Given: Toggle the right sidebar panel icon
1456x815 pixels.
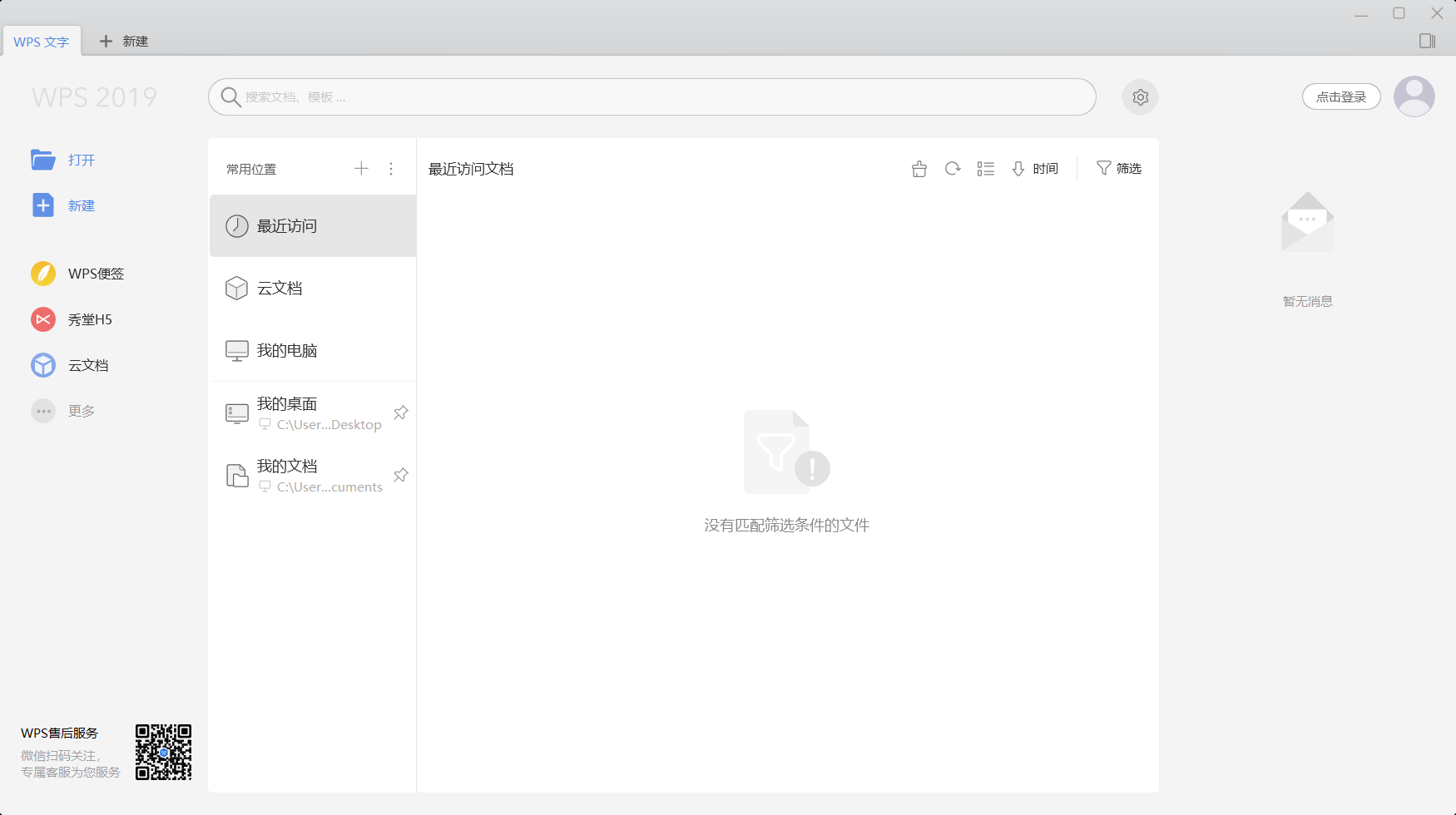Looking at the screenshot, I should tap(1427, 41).
